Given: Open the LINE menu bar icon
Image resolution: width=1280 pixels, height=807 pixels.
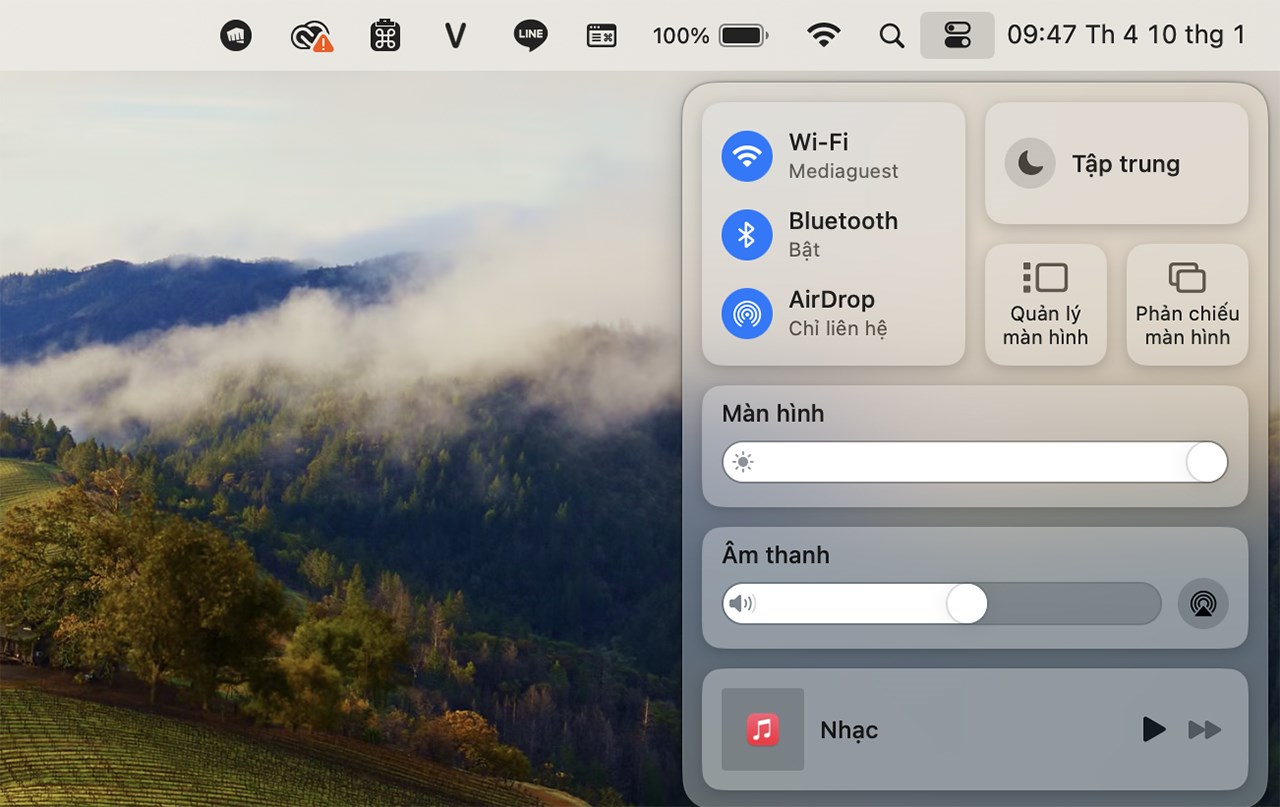Looking at the screenshot, I should 530,36.
